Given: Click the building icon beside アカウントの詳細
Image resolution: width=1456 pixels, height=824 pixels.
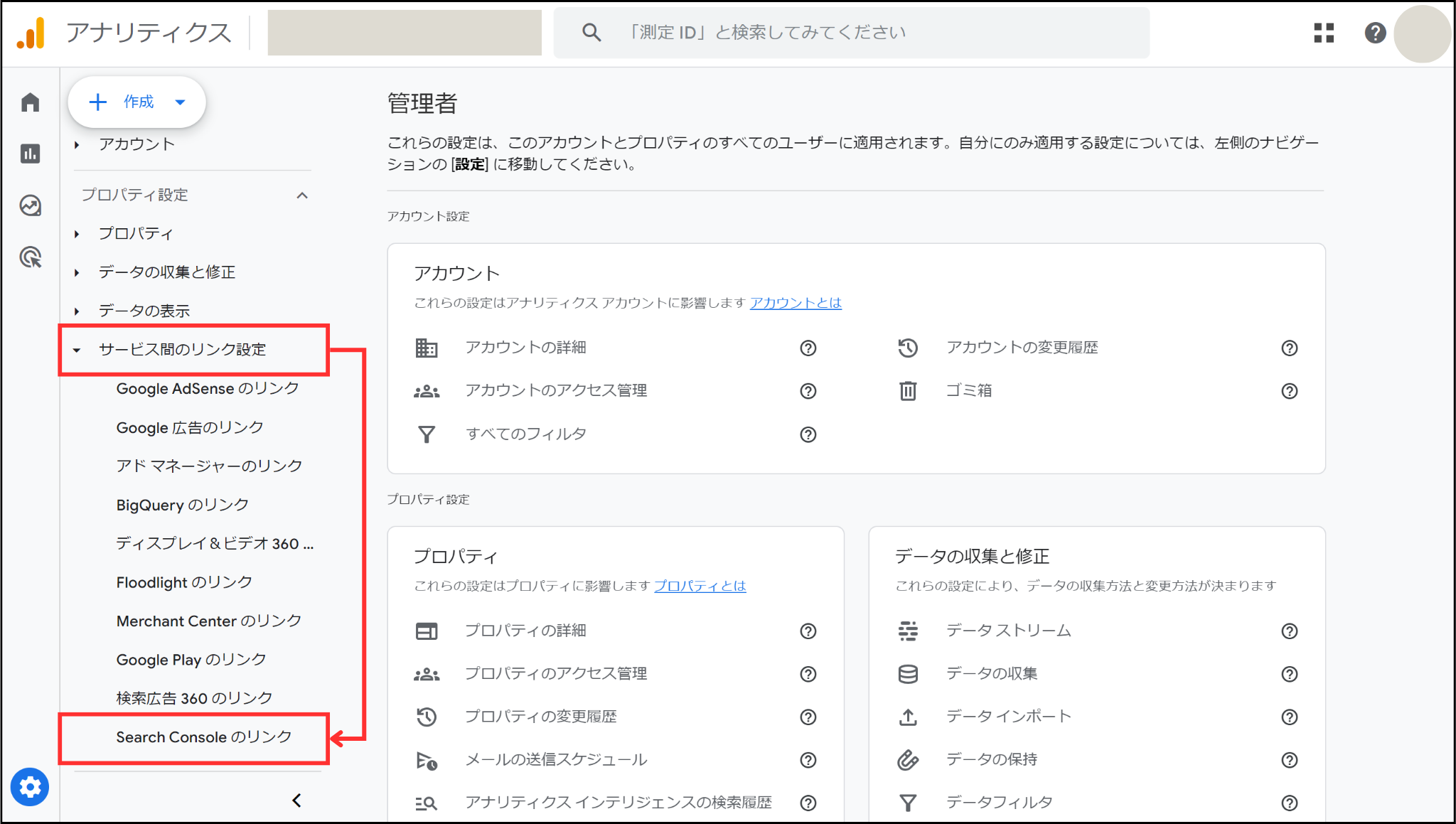Looking at the screenshot, I should (427, 348).
